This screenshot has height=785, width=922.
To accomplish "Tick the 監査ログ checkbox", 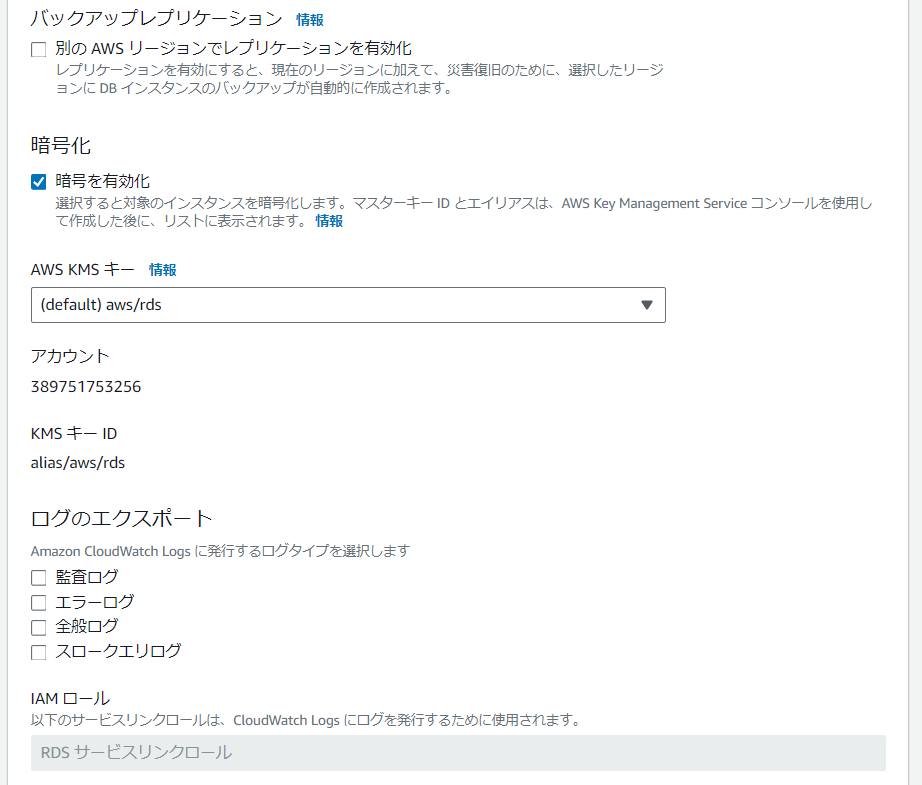I will 39,578.
